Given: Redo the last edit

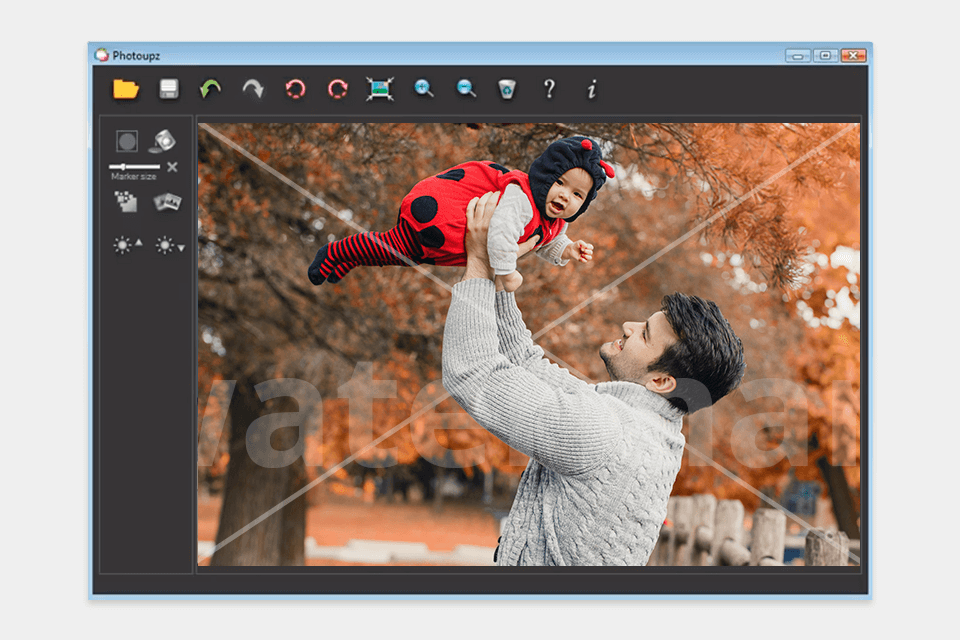Looking at the screenshot, I should click(250, 89).
